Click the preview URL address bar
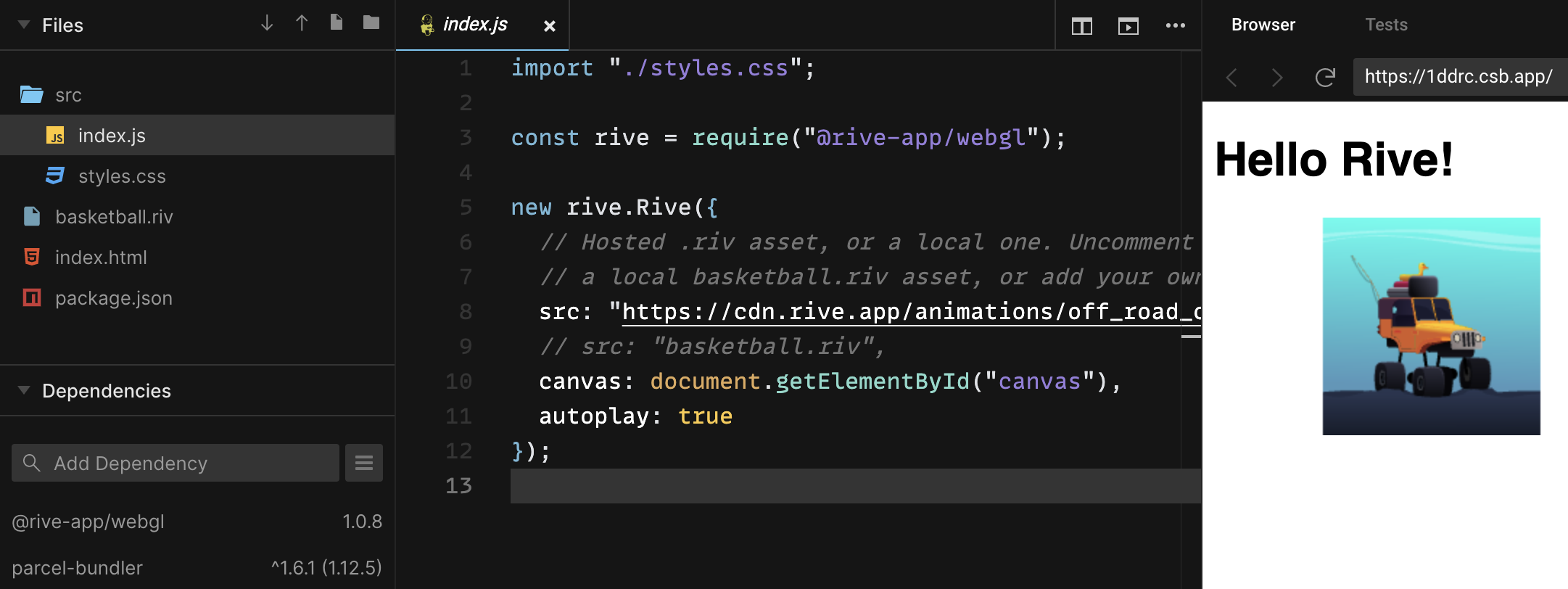The image size is (1568, 589). pos(1460,77)
